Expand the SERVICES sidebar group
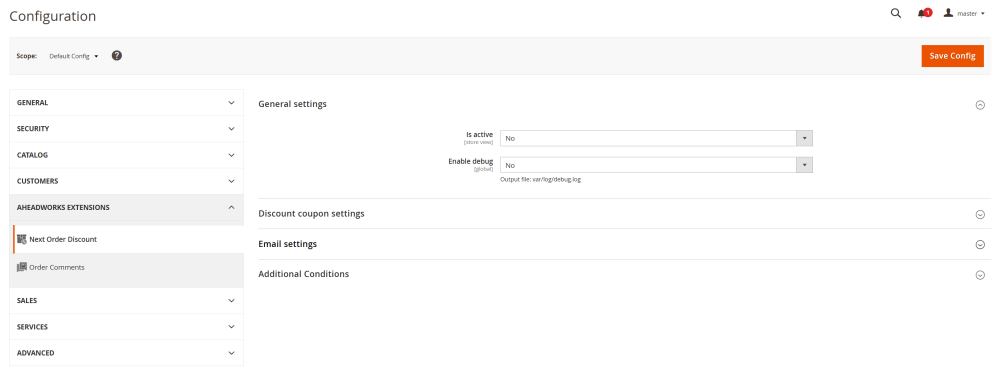 click(x=126, y=326)
